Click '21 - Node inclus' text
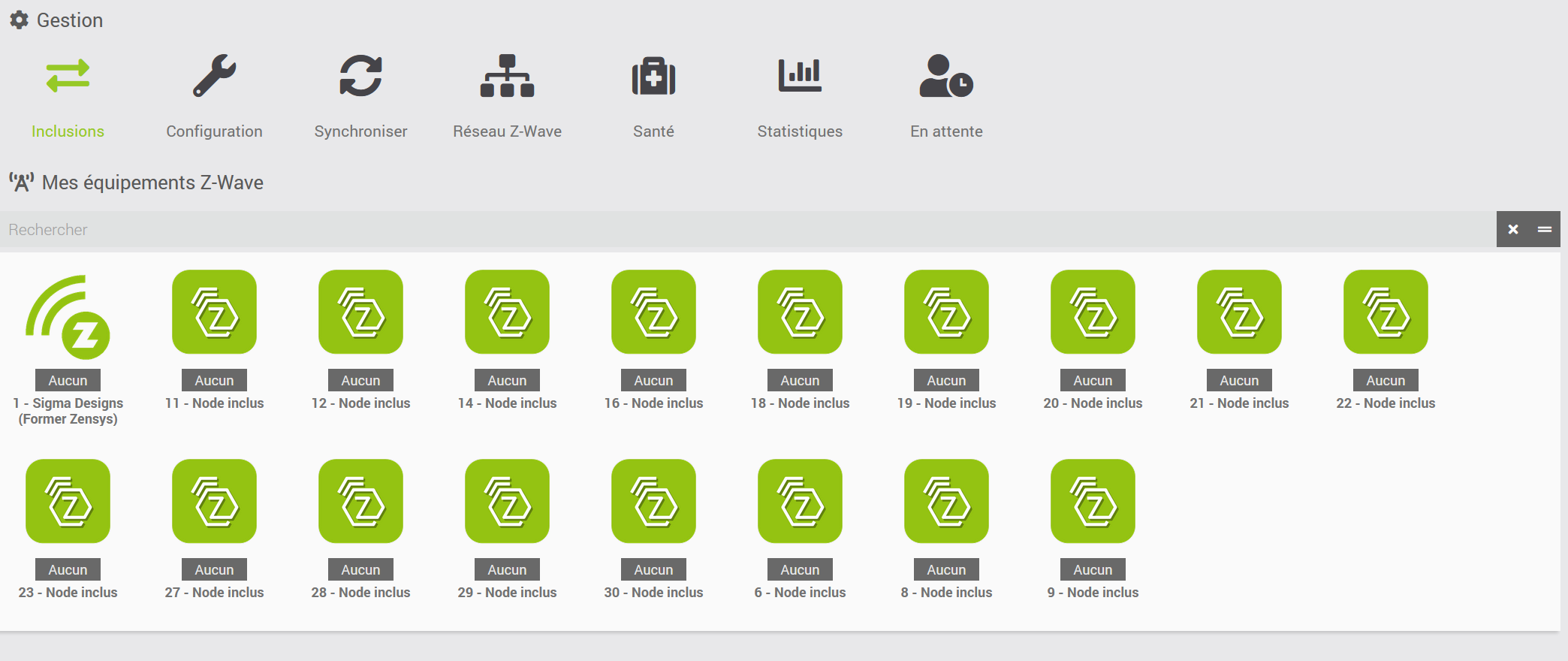Image resolution: width=1568 pixels, height=661 pixels. coord(1239,403)
